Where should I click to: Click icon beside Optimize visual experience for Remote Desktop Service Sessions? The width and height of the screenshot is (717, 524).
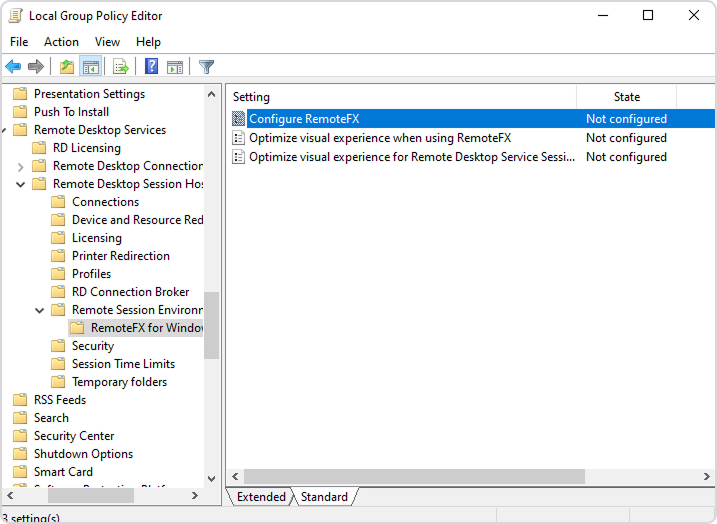(x=238, y=157)
